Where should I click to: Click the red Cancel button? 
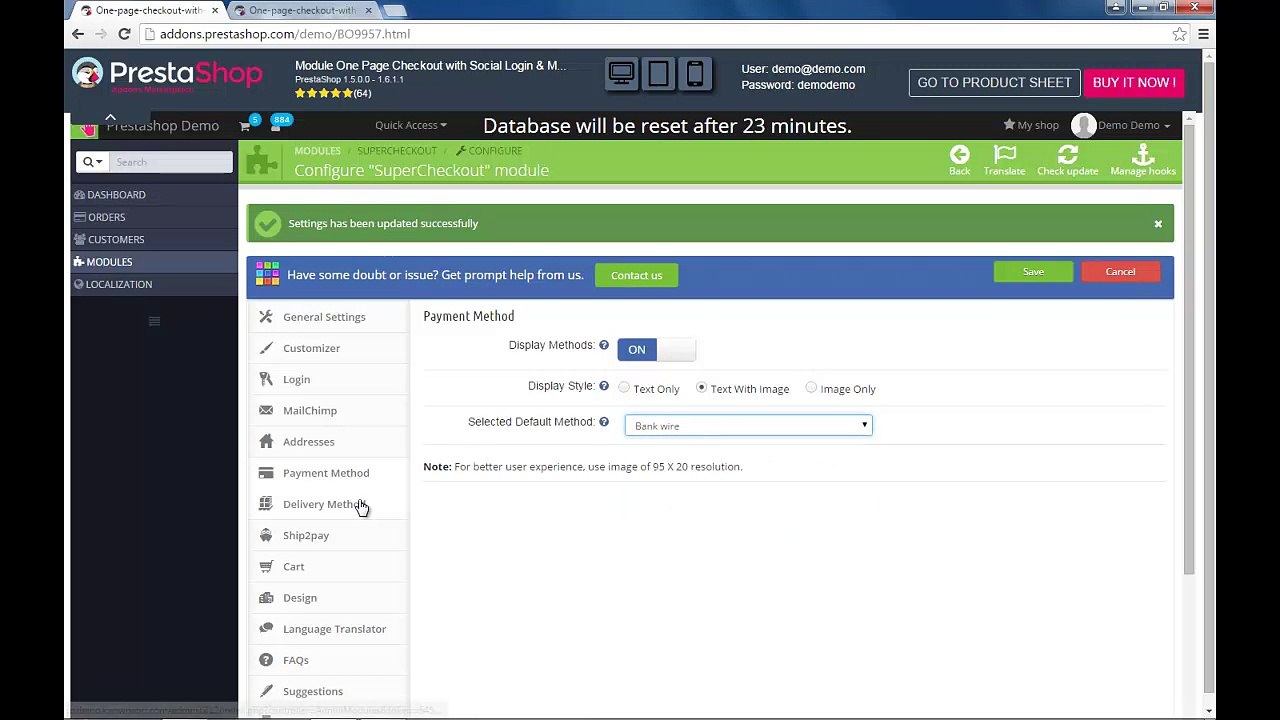tap(1120, 272)
